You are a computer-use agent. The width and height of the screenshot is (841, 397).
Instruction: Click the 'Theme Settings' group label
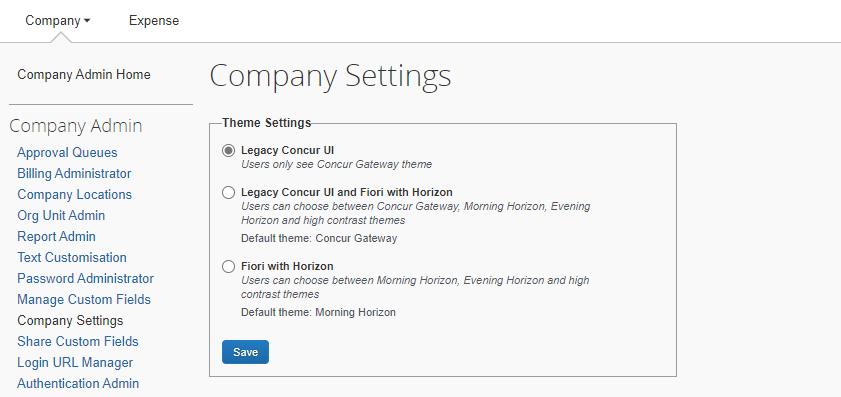tap(267, 123)
